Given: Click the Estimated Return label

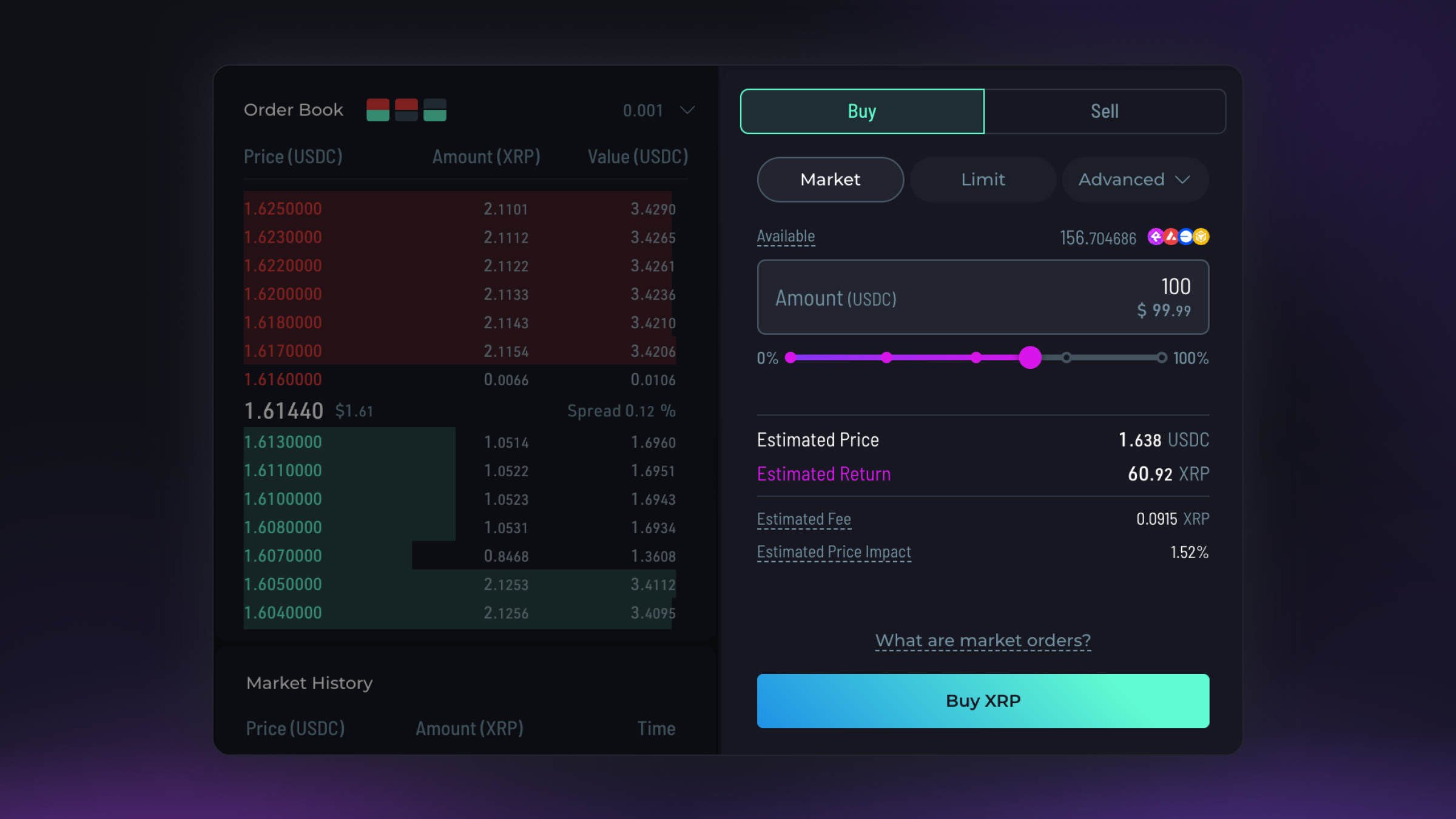Looking at the screenshot, I should coord(824,474).
